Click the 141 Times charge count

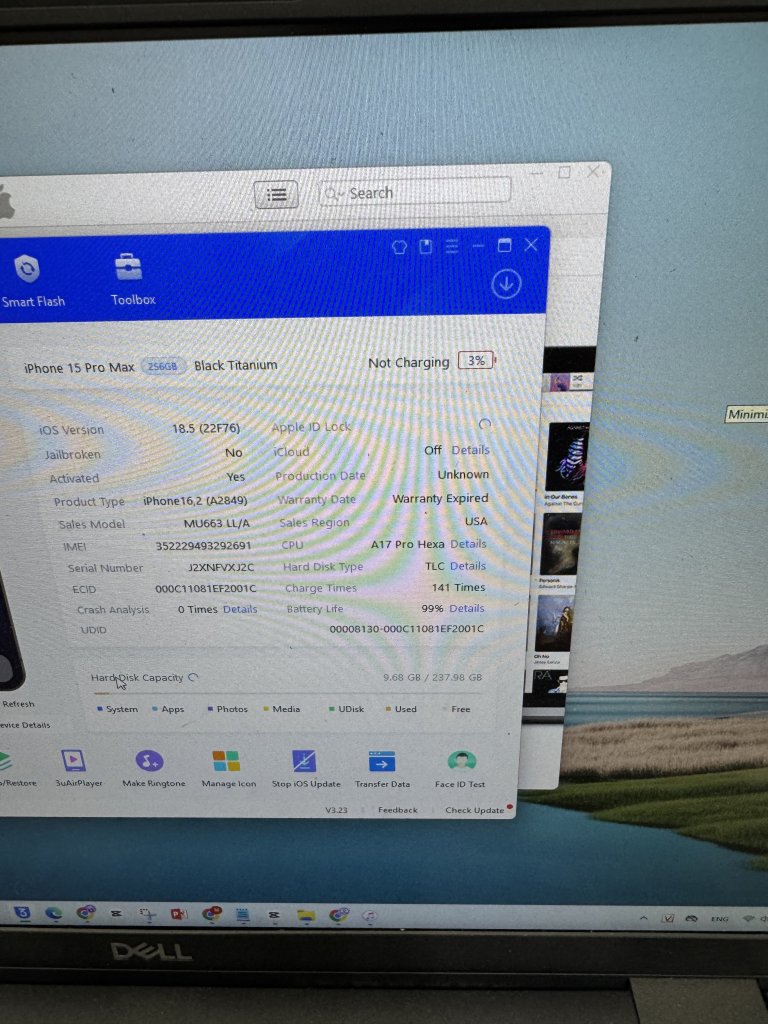(x=458, y=587)
